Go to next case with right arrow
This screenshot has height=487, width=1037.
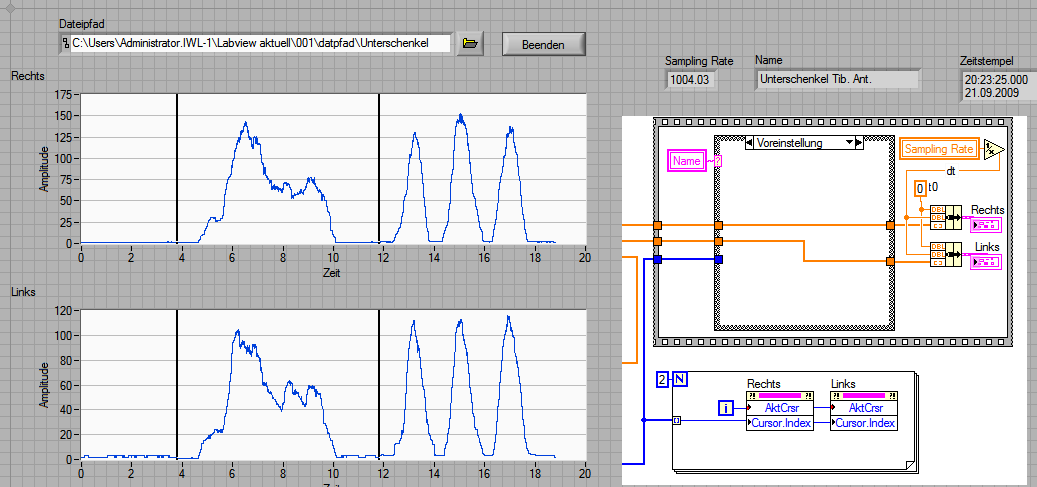(x=858, y=143)
